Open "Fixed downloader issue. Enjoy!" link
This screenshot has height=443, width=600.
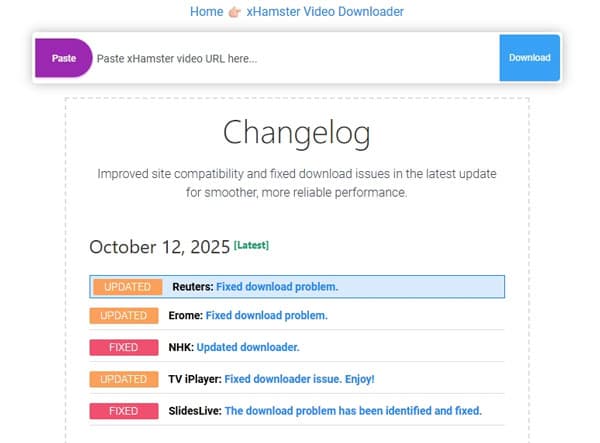299,379
